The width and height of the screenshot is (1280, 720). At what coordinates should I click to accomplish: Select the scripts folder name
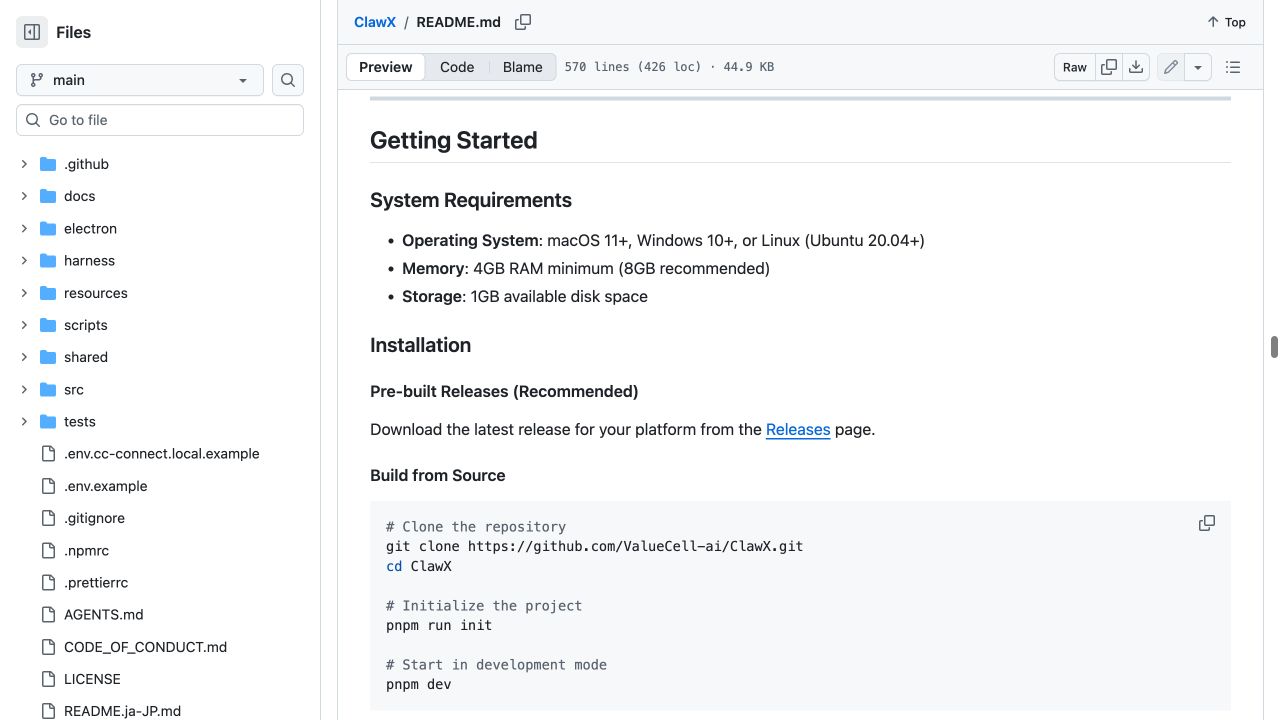[x=86, y=325]
